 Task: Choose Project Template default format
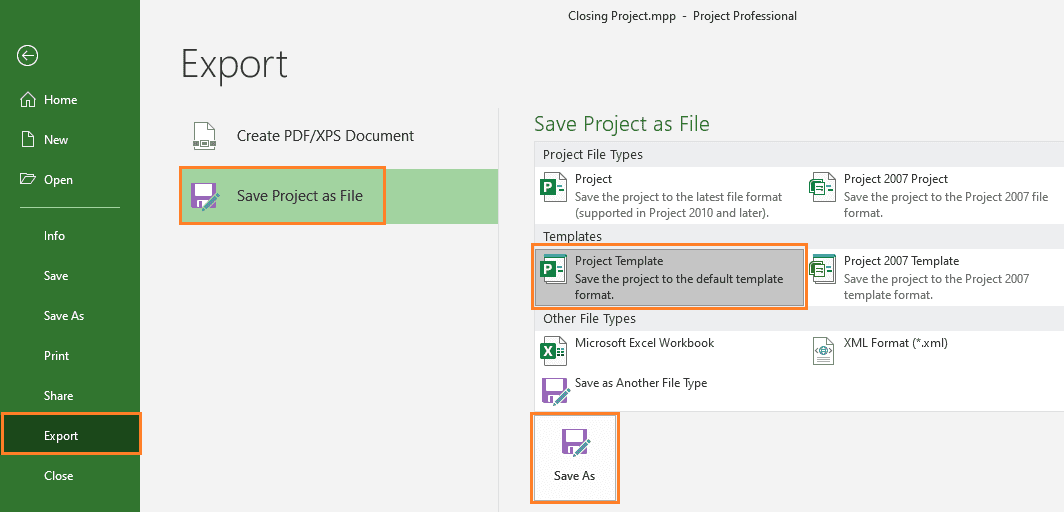point(669,278)
